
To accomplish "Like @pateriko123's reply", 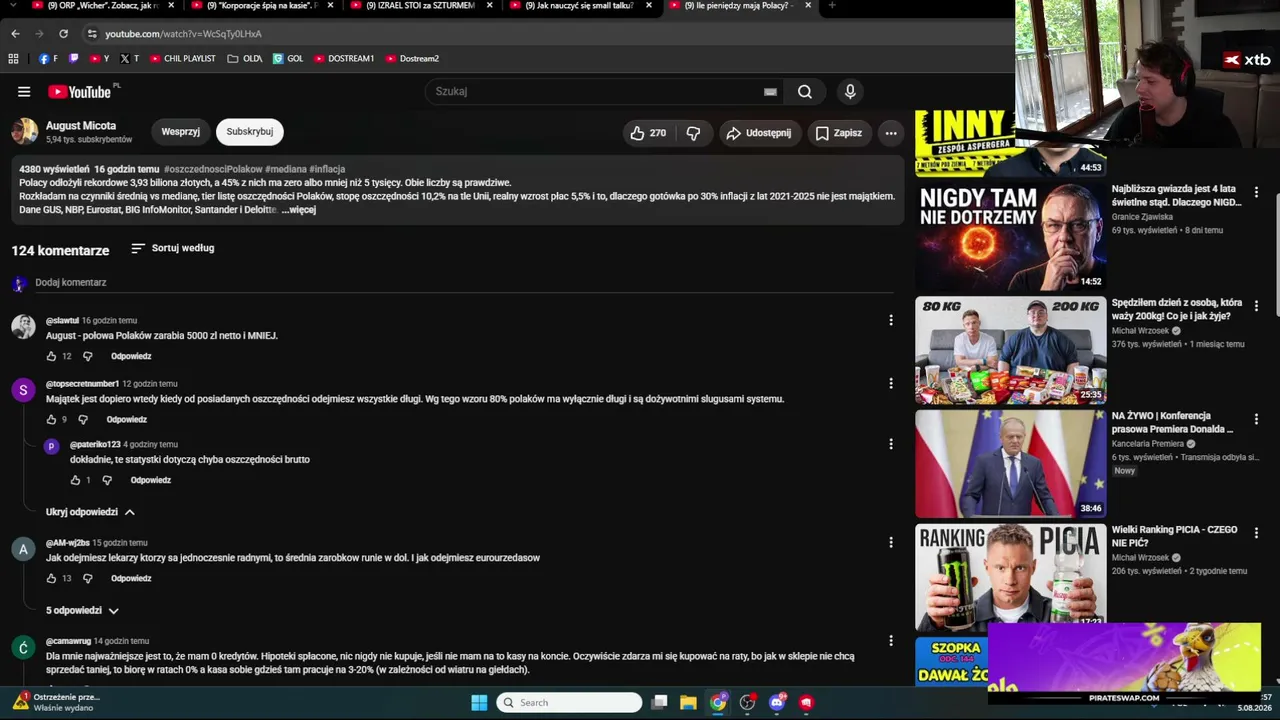I will coord(75,480).
